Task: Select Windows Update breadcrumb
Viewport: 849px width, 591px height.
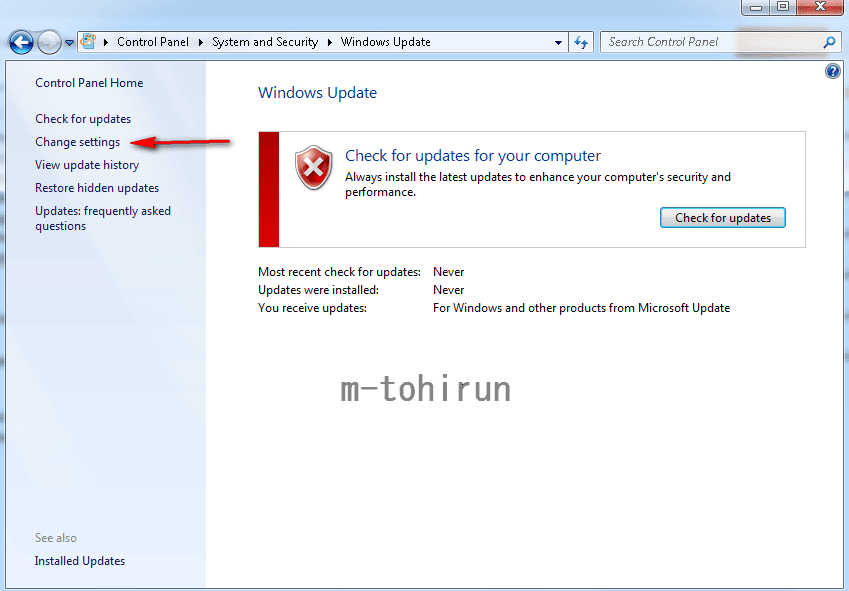Action: coord(386,42)
